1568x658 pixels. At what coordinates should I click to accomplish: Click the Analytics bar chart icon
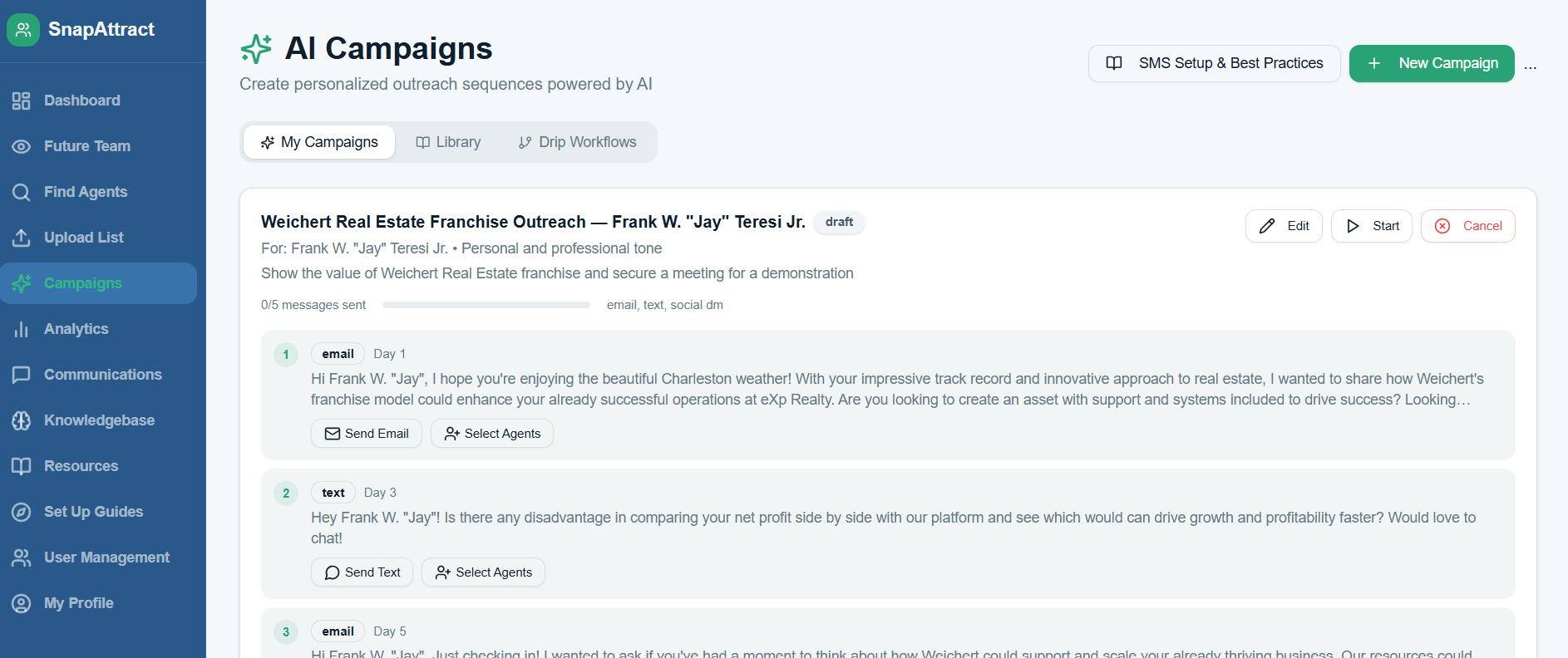click(x=22, y=329)
